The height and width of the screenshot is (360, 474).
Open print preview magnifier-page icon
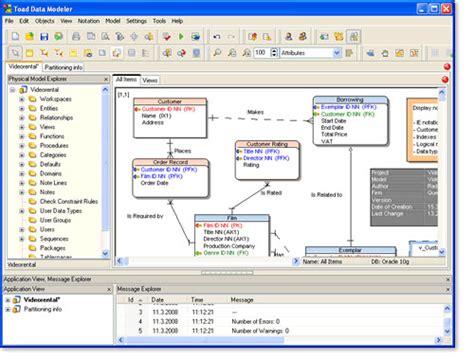105,36
